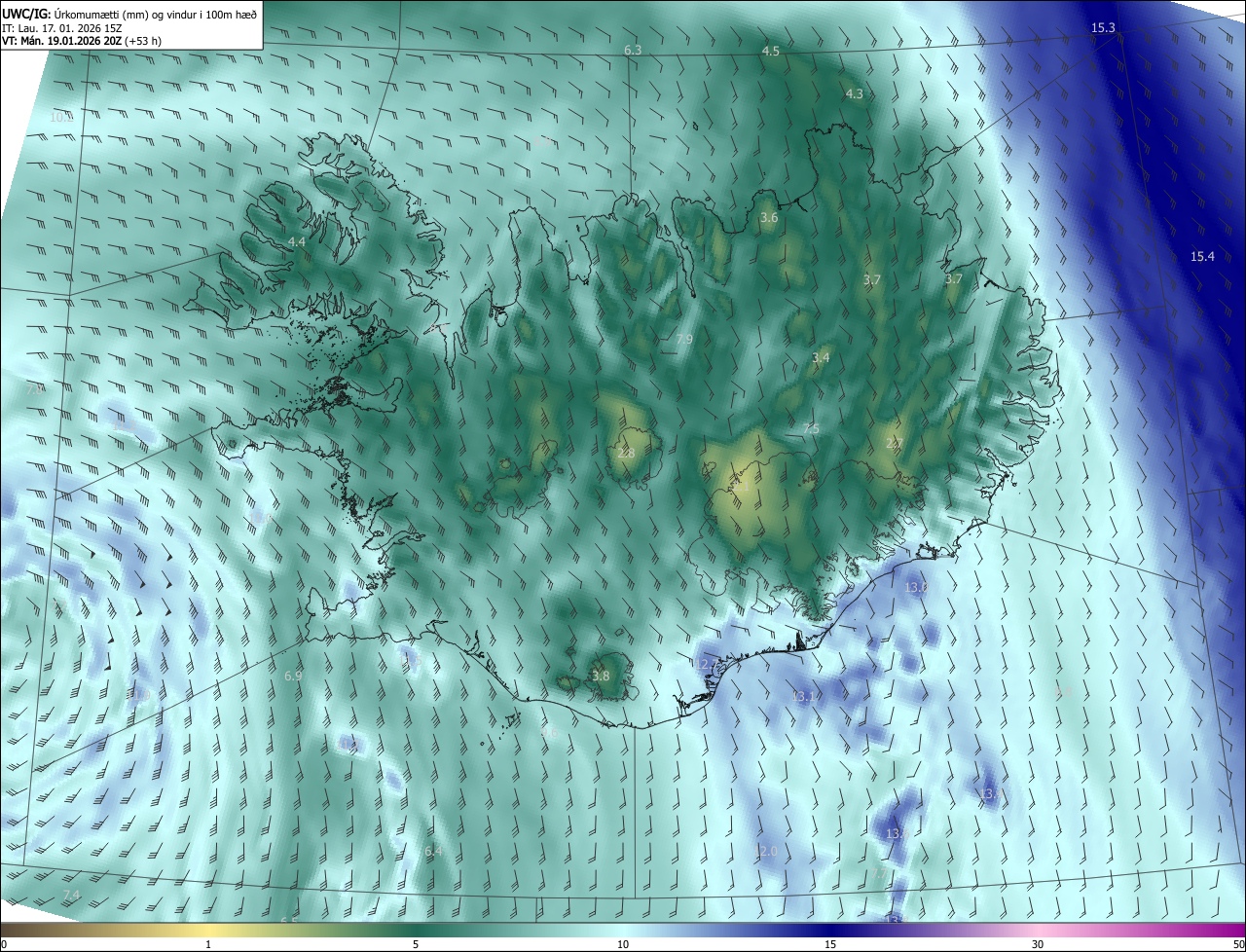Image resolution: width=1246 pixels, height=952 pixels.
Task: Click the 7.5 value label
Action: [811, 429]
